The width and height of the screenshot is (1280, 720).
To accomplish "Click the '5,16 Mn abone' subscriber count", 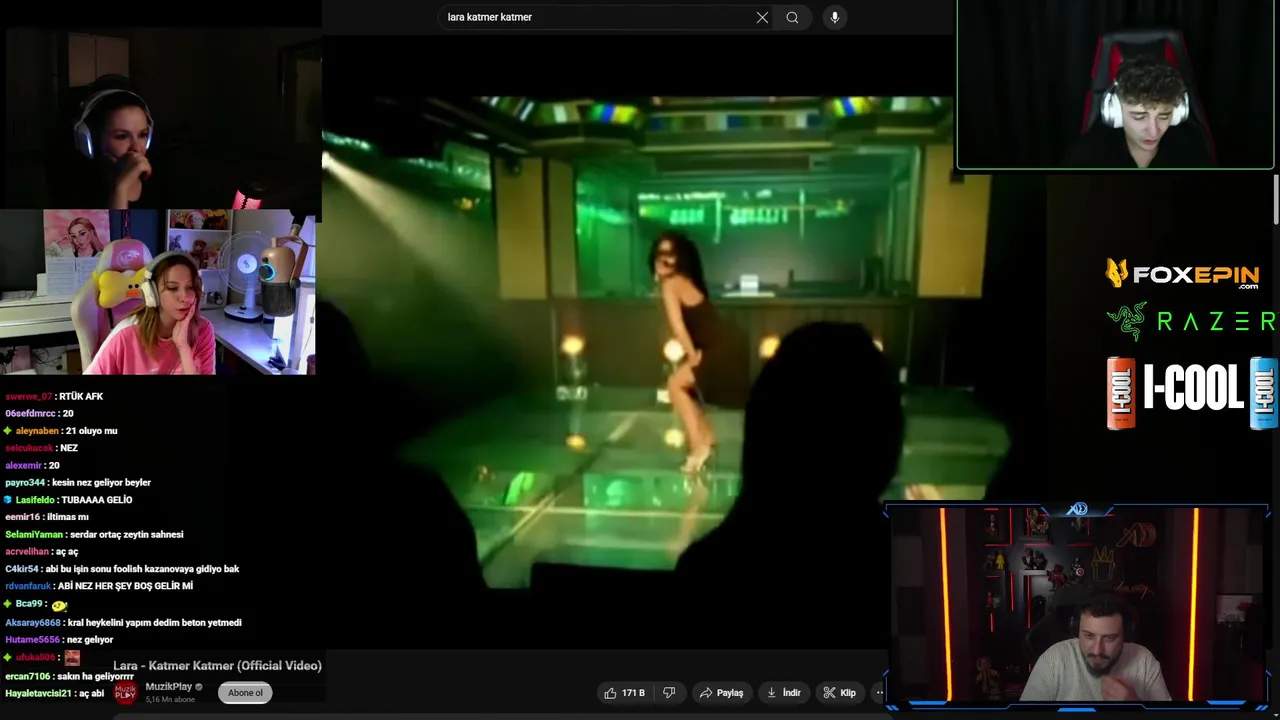I will [x=171, y=699].
